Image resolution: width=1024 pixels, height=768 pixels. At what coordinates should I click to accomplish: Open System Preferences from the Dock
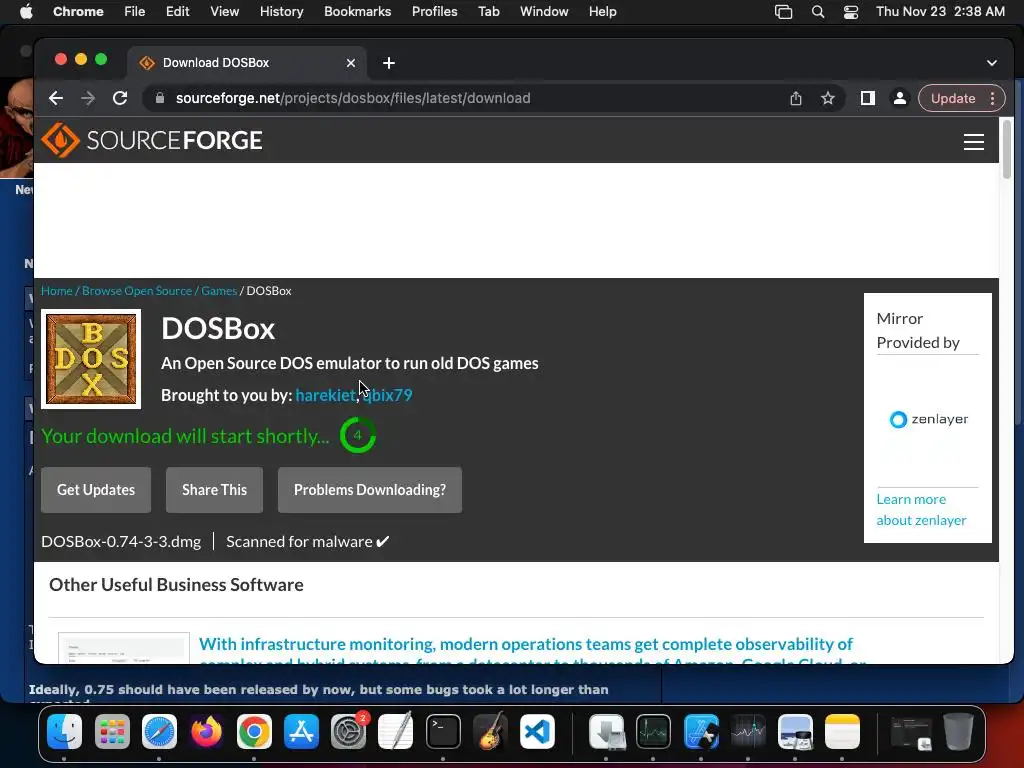click(349, 731)
